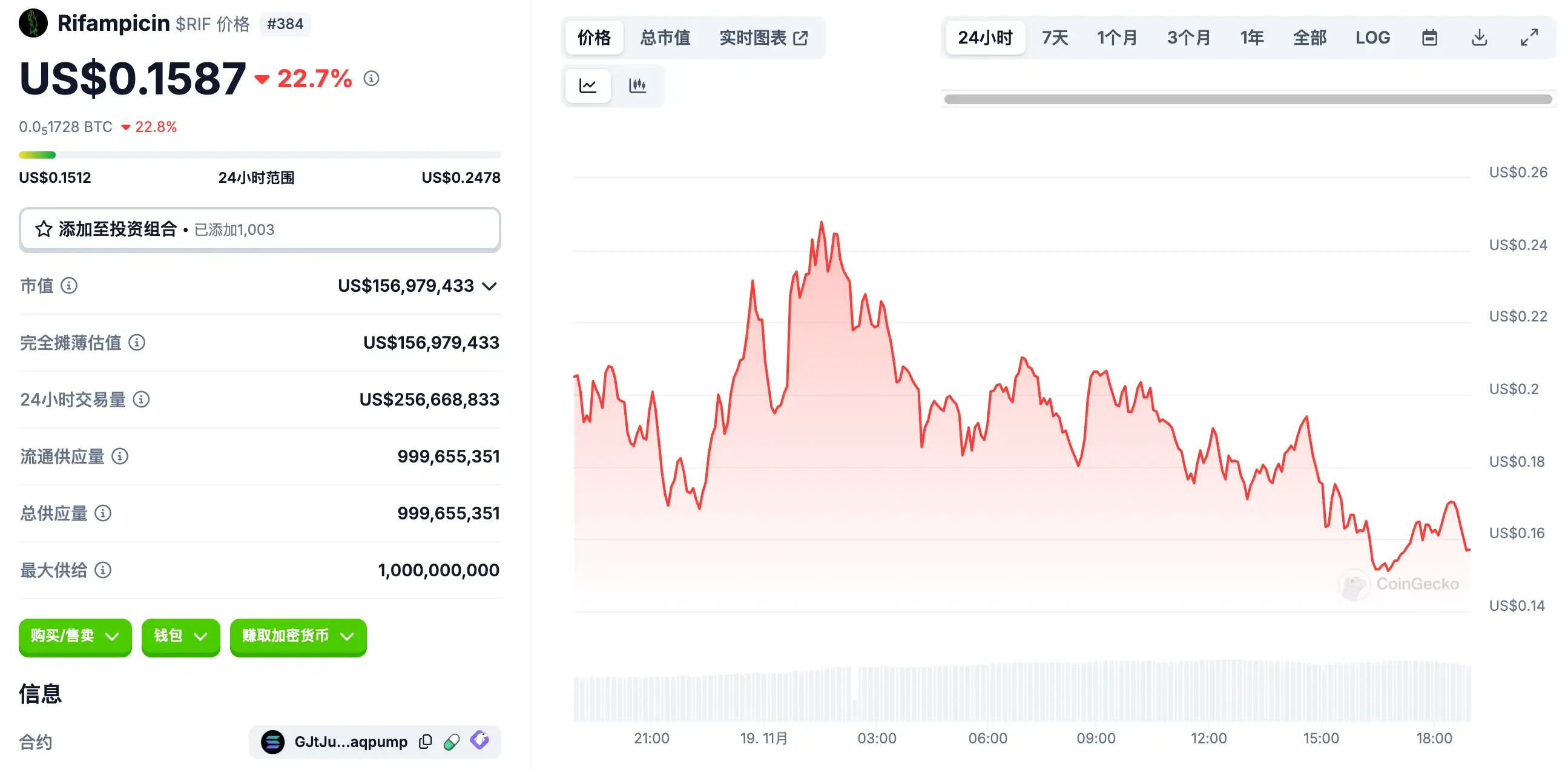Screen dimensions: 1568x770
Task: Toggle the LOG scale option
Action: (1372, 38)
